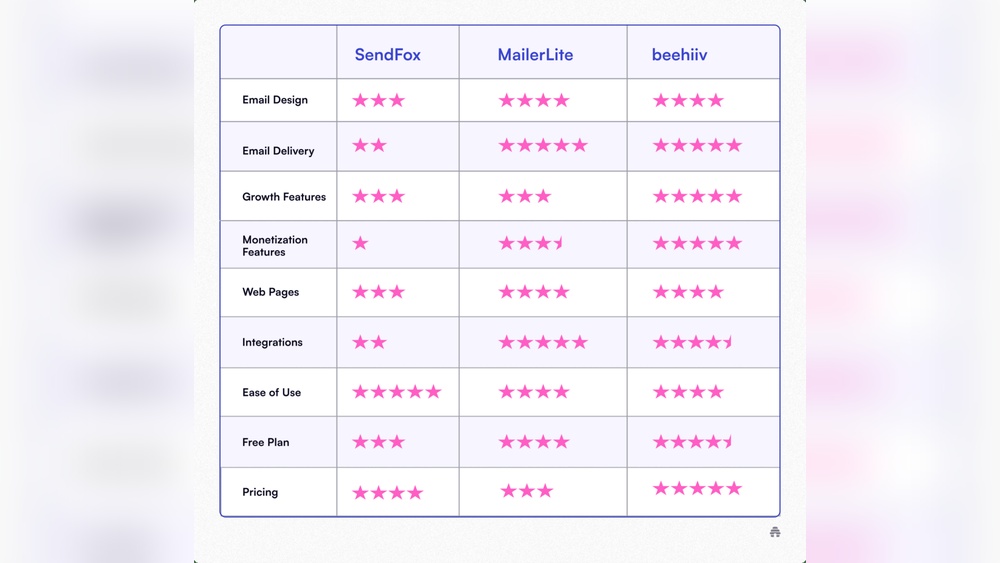
Task: Select the SendFox column header
Action: coord(388,55)
